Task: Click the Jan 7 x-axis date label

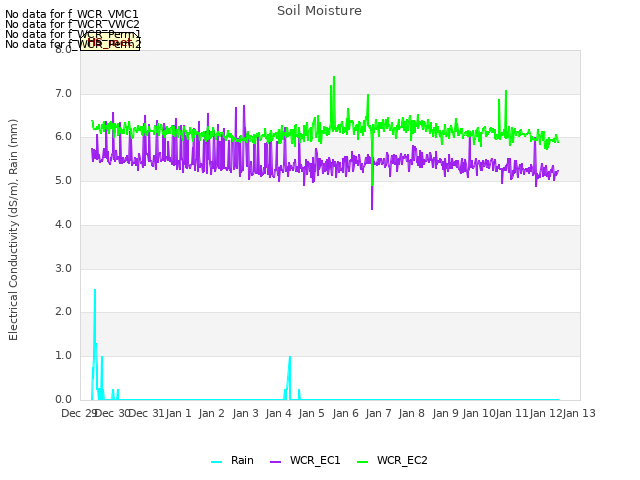Action: coord(378,413)
